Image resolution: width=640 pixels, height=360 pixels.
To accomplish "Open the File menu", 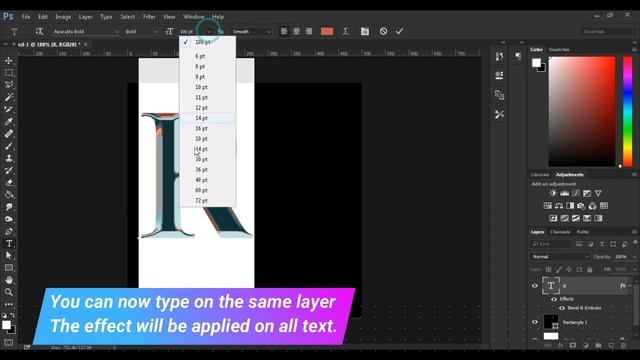I will (x=26, y=17).
